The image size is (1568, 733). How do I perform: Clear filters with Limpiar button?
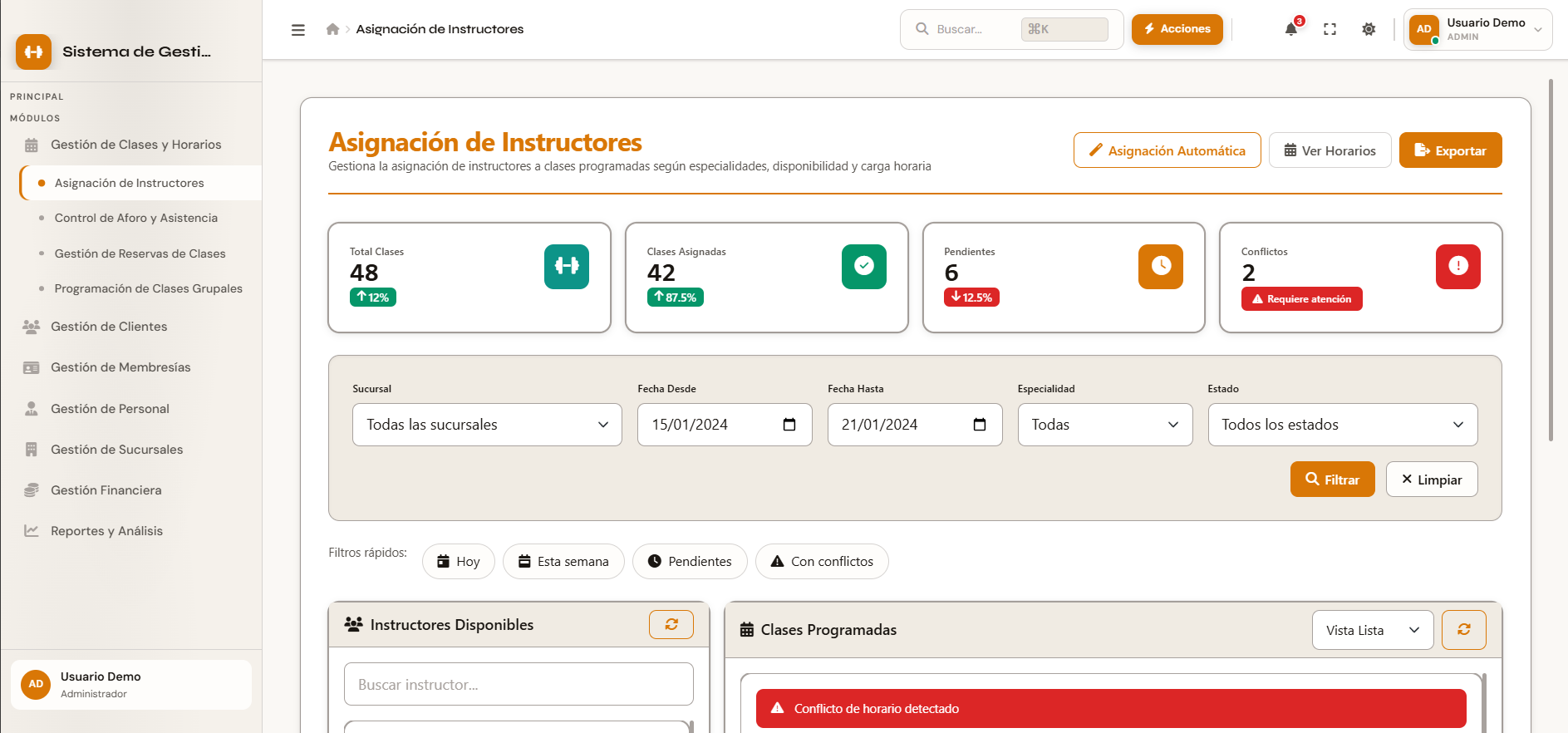pos(1432,480)
